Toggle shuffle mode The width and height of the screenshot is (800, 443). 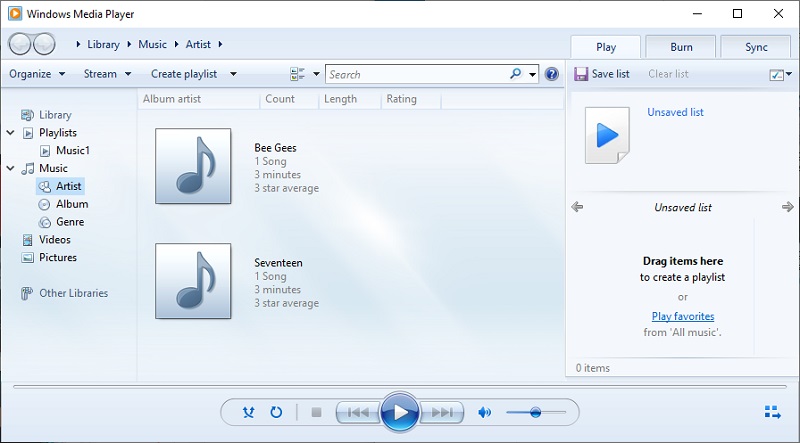click(248, 412)
